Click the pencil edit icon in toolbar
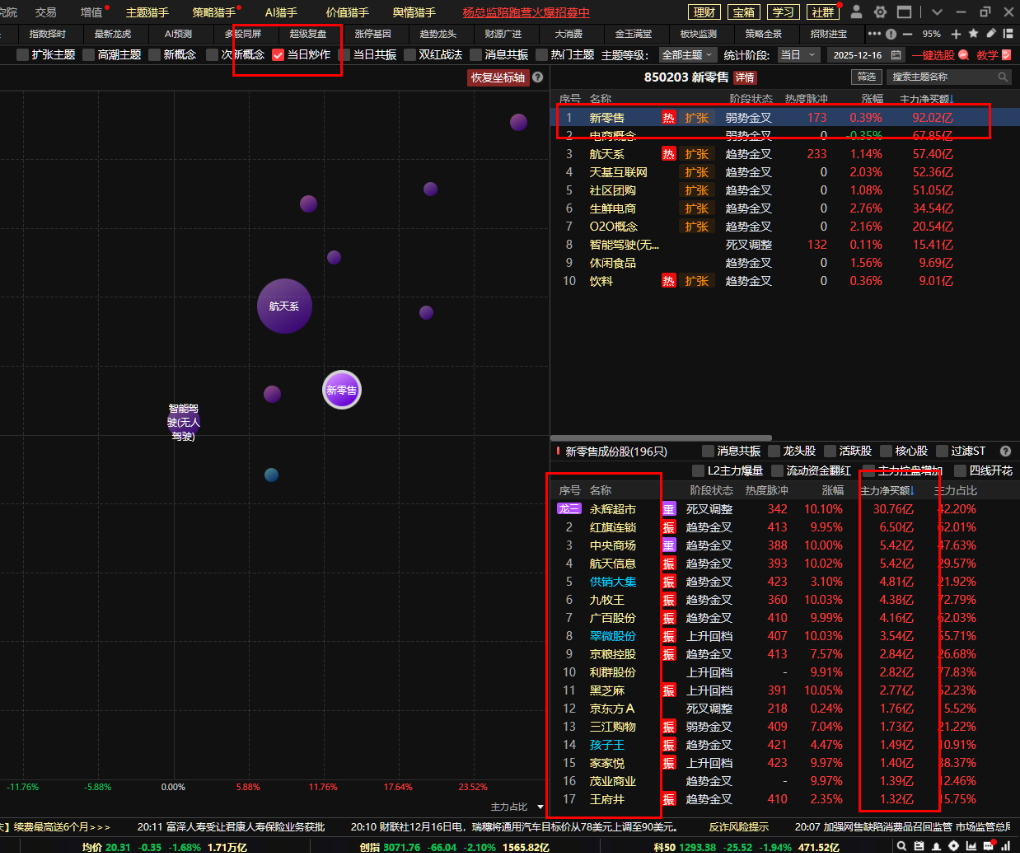The width and height of the screenshot is (1020, 853). [990, 33]
